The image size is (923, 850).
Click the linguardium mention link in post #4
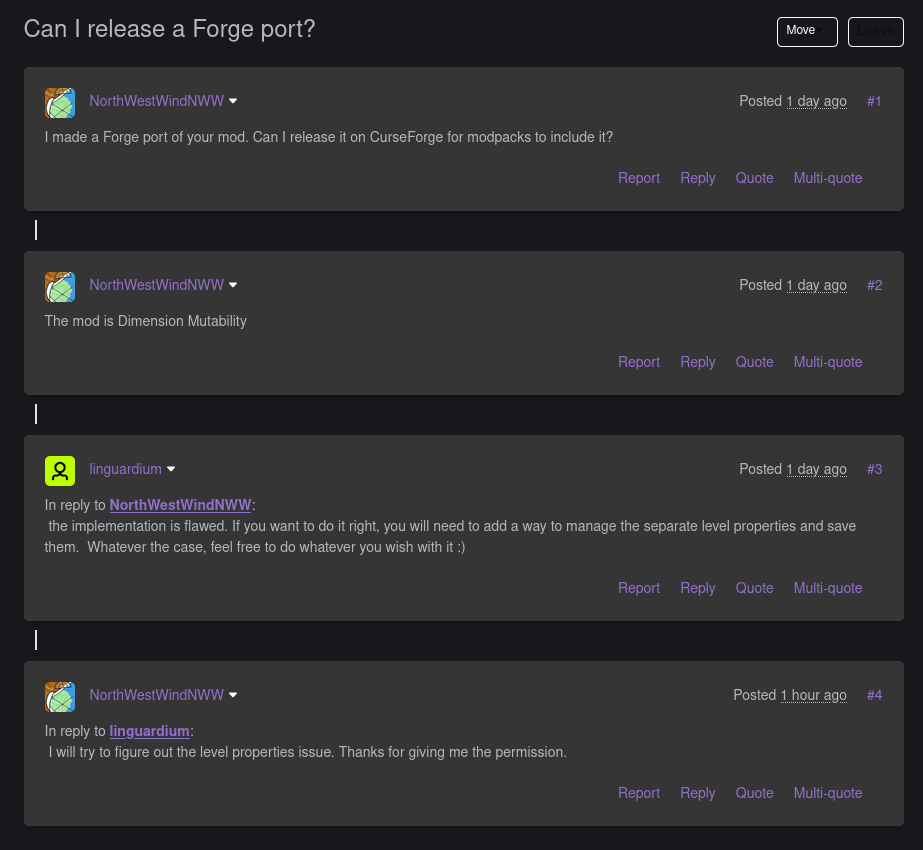click(149, 731)
